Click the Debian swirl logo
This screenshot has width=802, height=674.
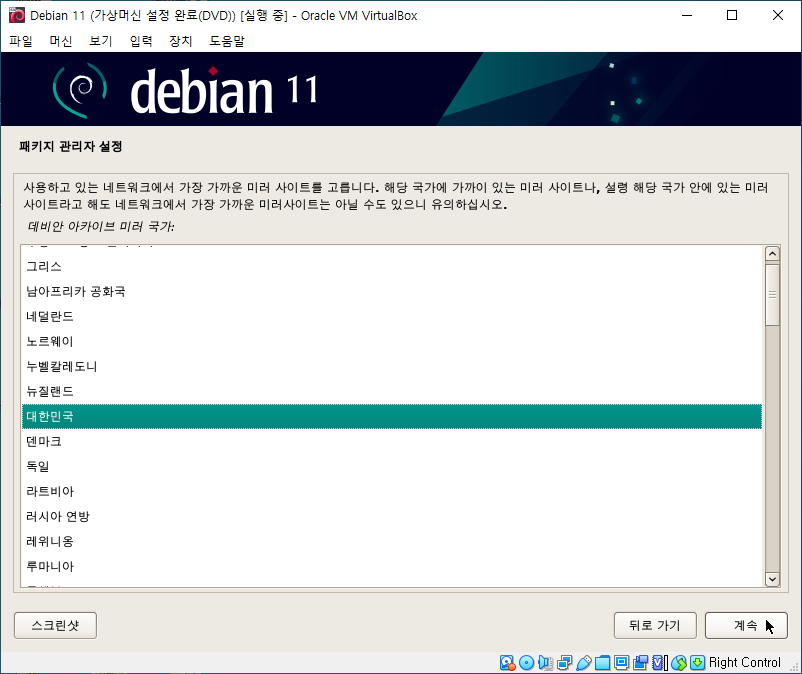80,91
